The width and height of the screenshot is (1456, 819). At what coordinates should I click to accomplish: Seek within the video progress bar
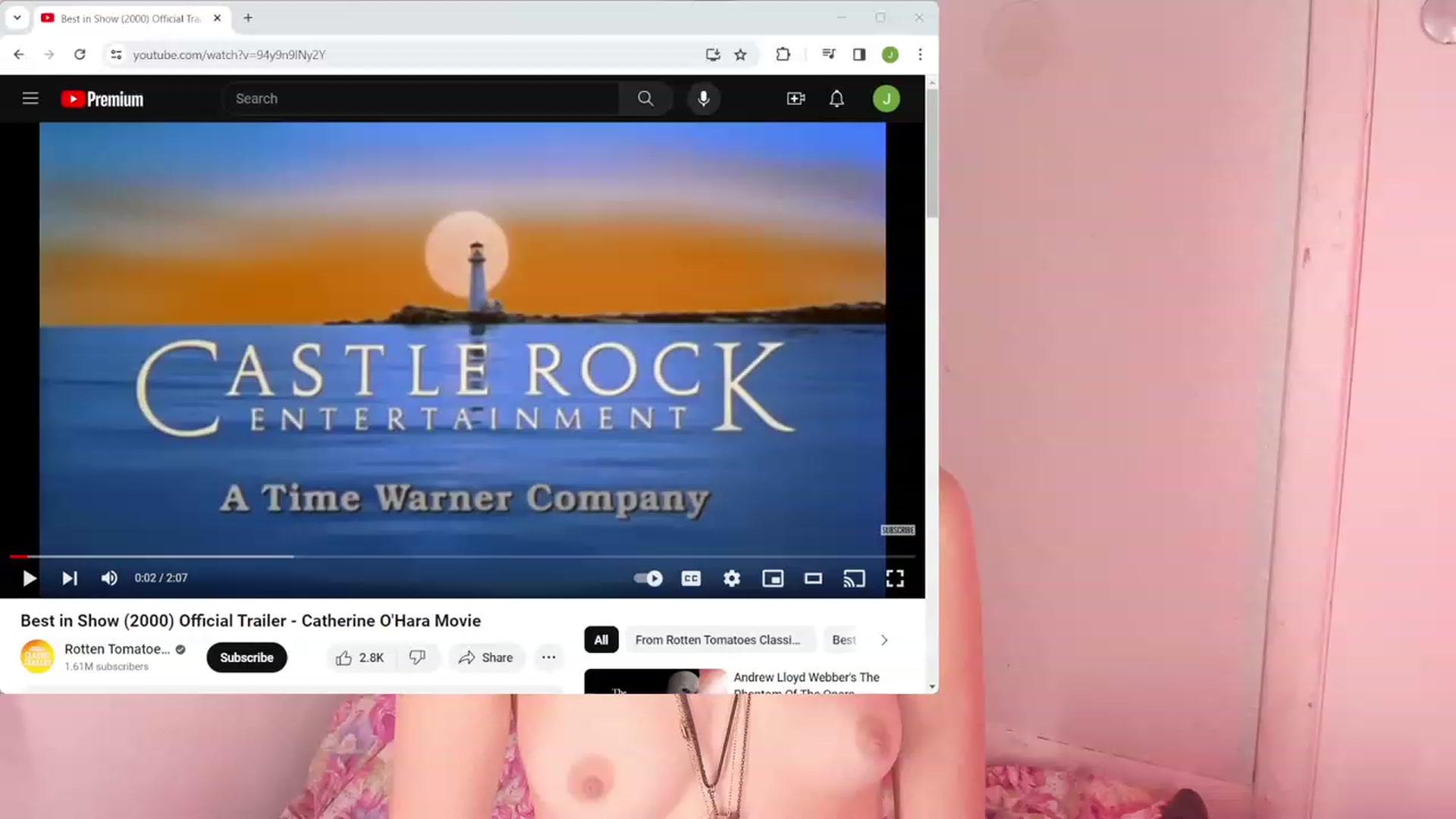coord(463,557)
